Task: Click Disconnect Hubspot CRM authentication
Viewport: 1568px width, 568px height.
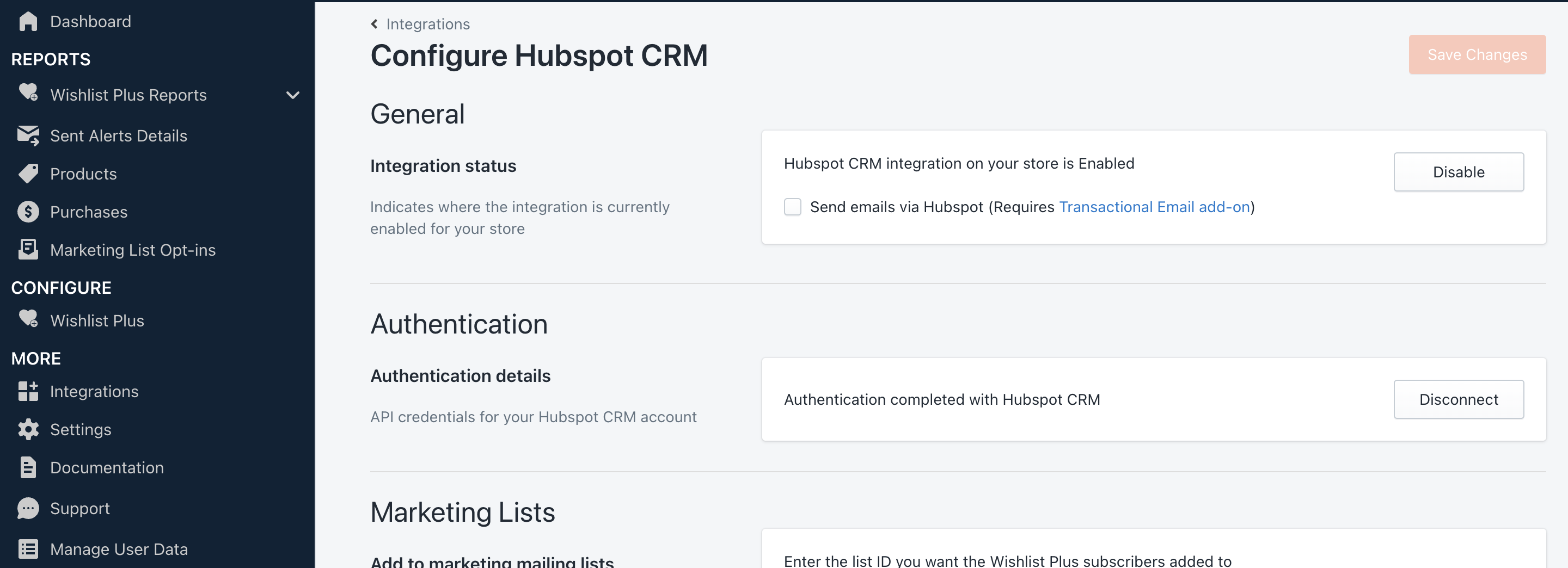Action: tap(1459, 399)
